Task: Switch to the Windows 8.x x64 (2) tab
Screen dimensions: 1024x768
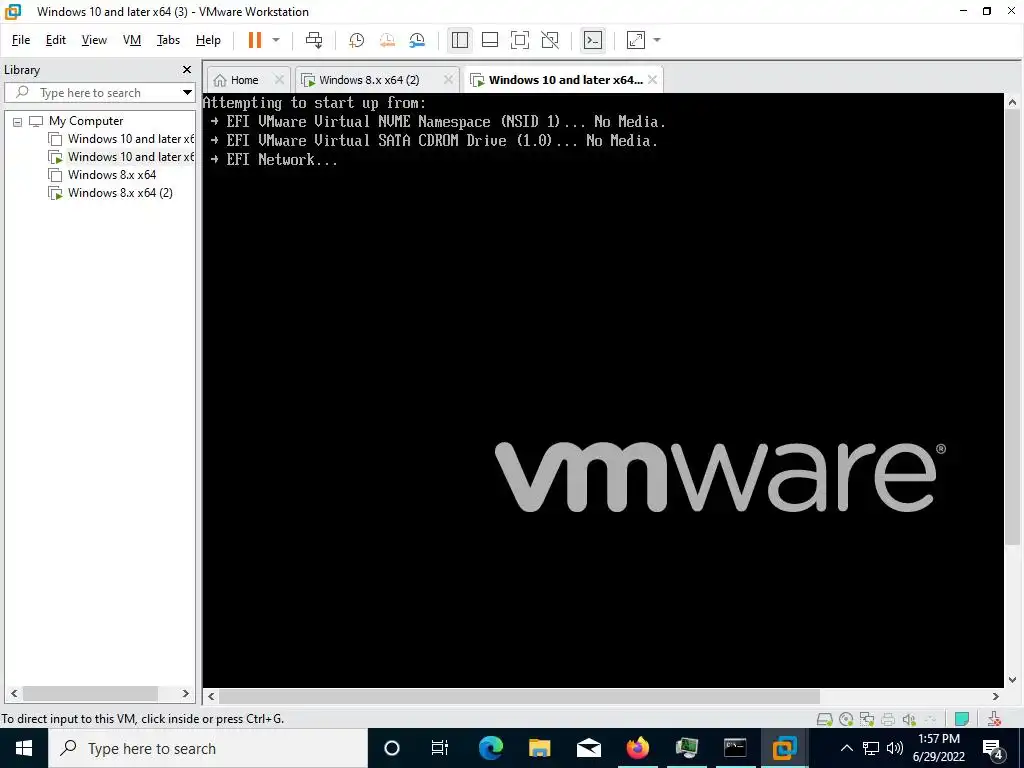Action: pos(369,80)
